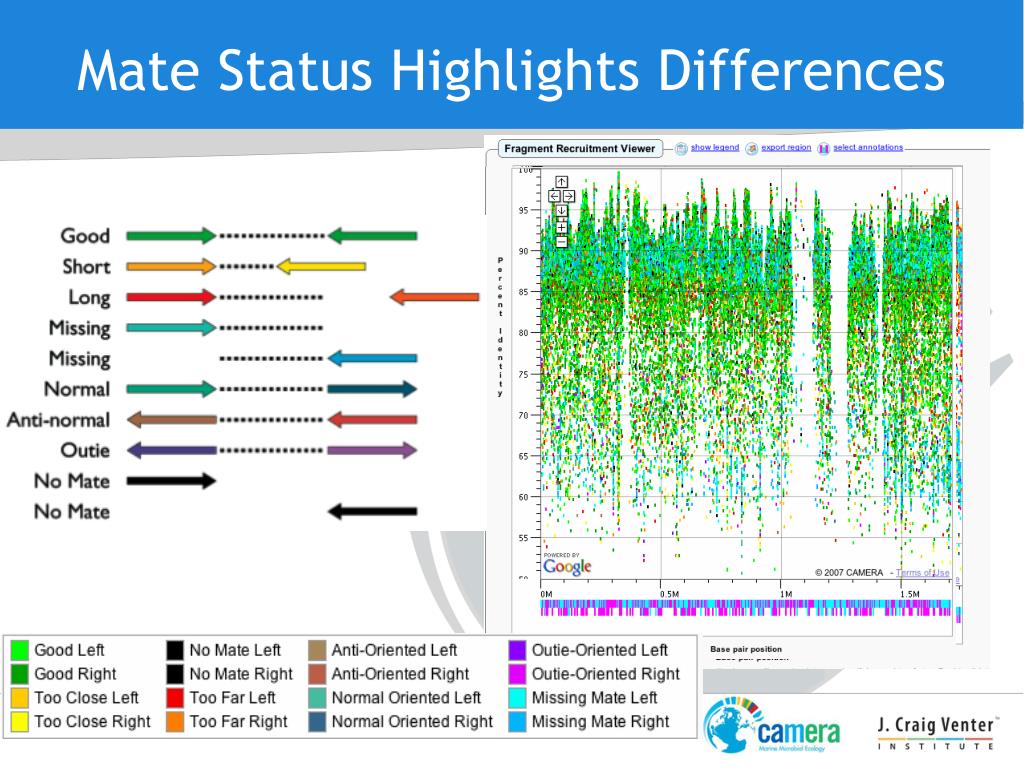Open the export region link
The height and width of the screenshot is (777, 1024).
(786, 148)
